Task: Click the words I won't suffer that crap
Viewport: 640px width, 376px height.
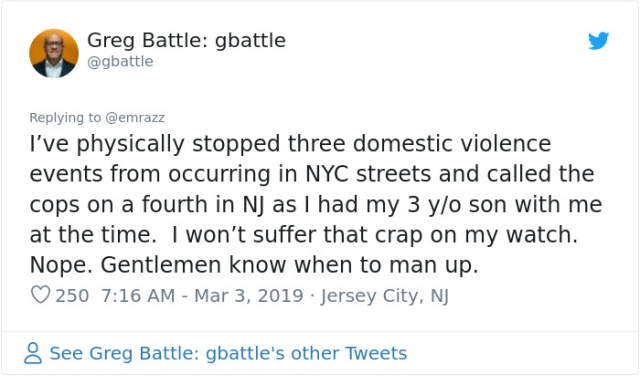Action: pos(291,235)
